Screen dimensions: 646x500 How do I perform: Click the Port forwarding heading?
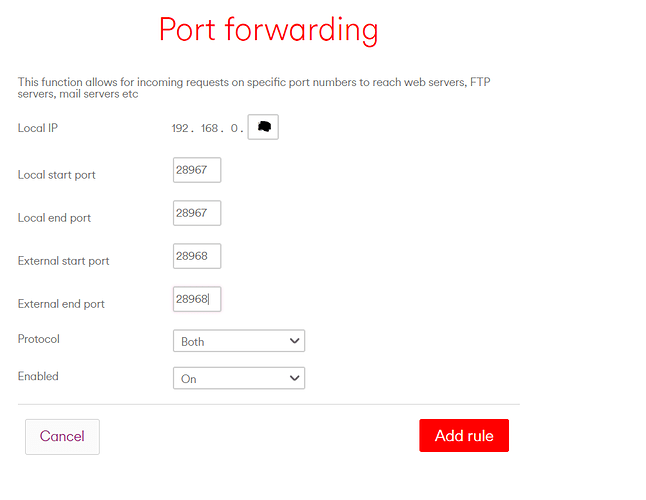click(268, 30)
